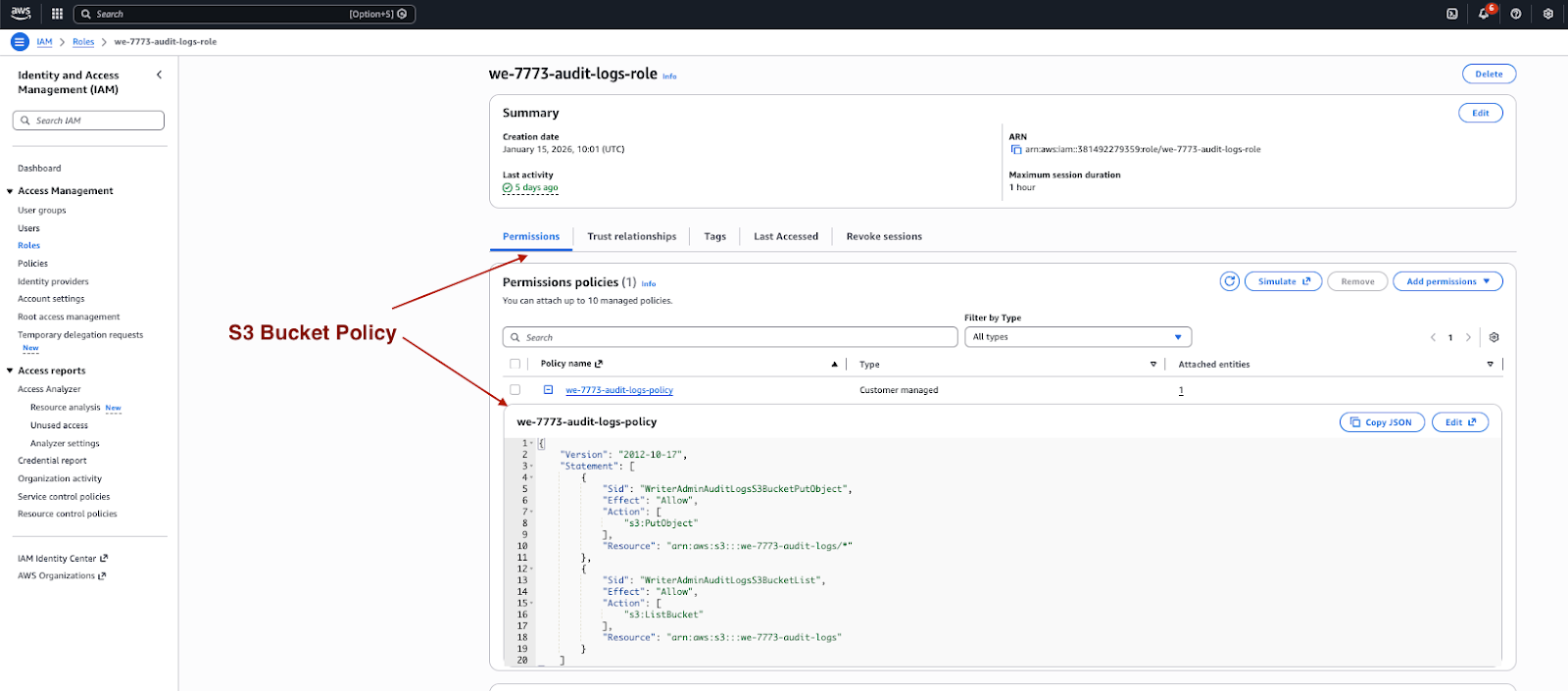Viewport: 1568px width, 691px height.
Task: Go to next page of policies
Action: [x=1468, y=337]
